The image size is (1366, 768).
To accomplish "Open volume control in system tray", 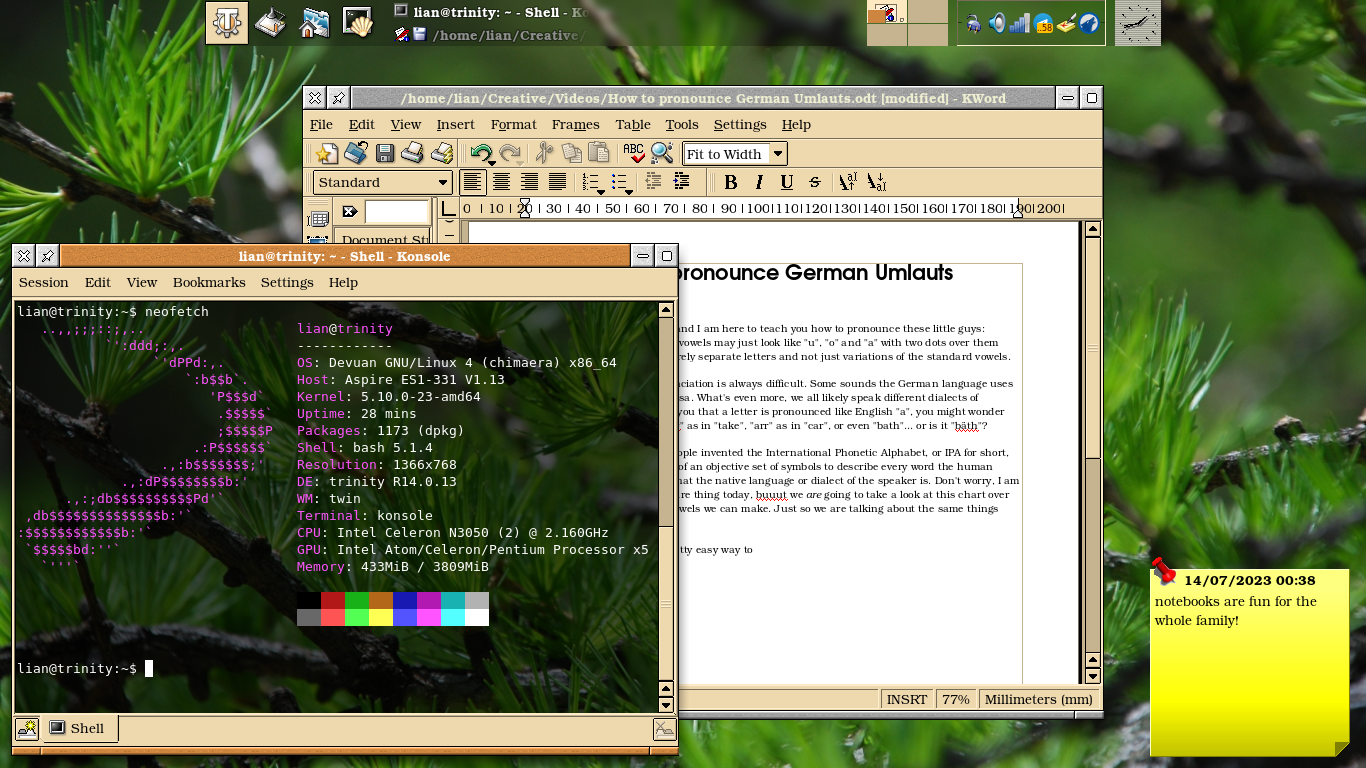I will pyautogui.click(x=997, y=22).
